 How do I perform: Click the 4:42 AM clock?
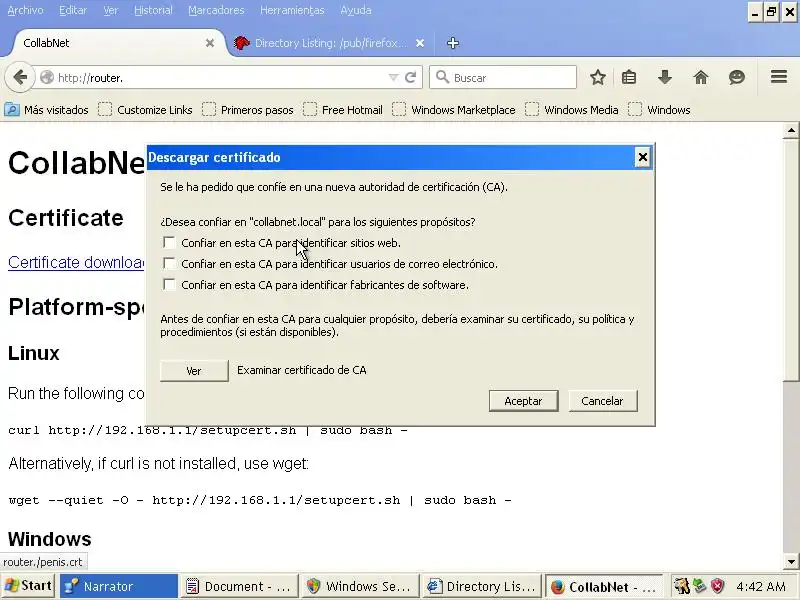pyautogui.click(x=761, y=586)
